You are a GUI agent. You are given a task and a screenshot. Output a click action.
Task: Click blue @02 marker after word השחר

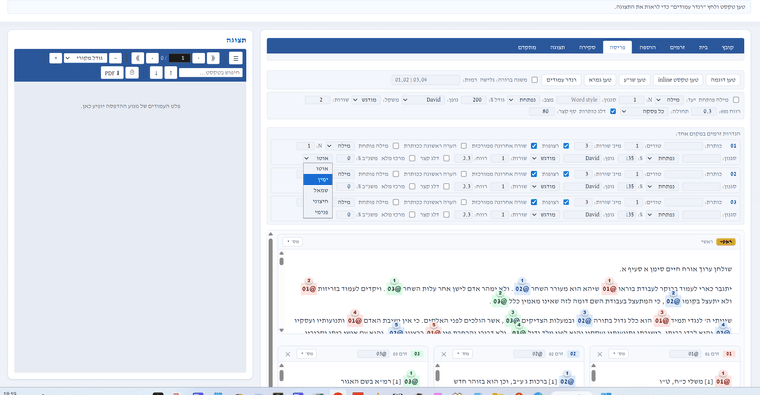tap(522, 289)
